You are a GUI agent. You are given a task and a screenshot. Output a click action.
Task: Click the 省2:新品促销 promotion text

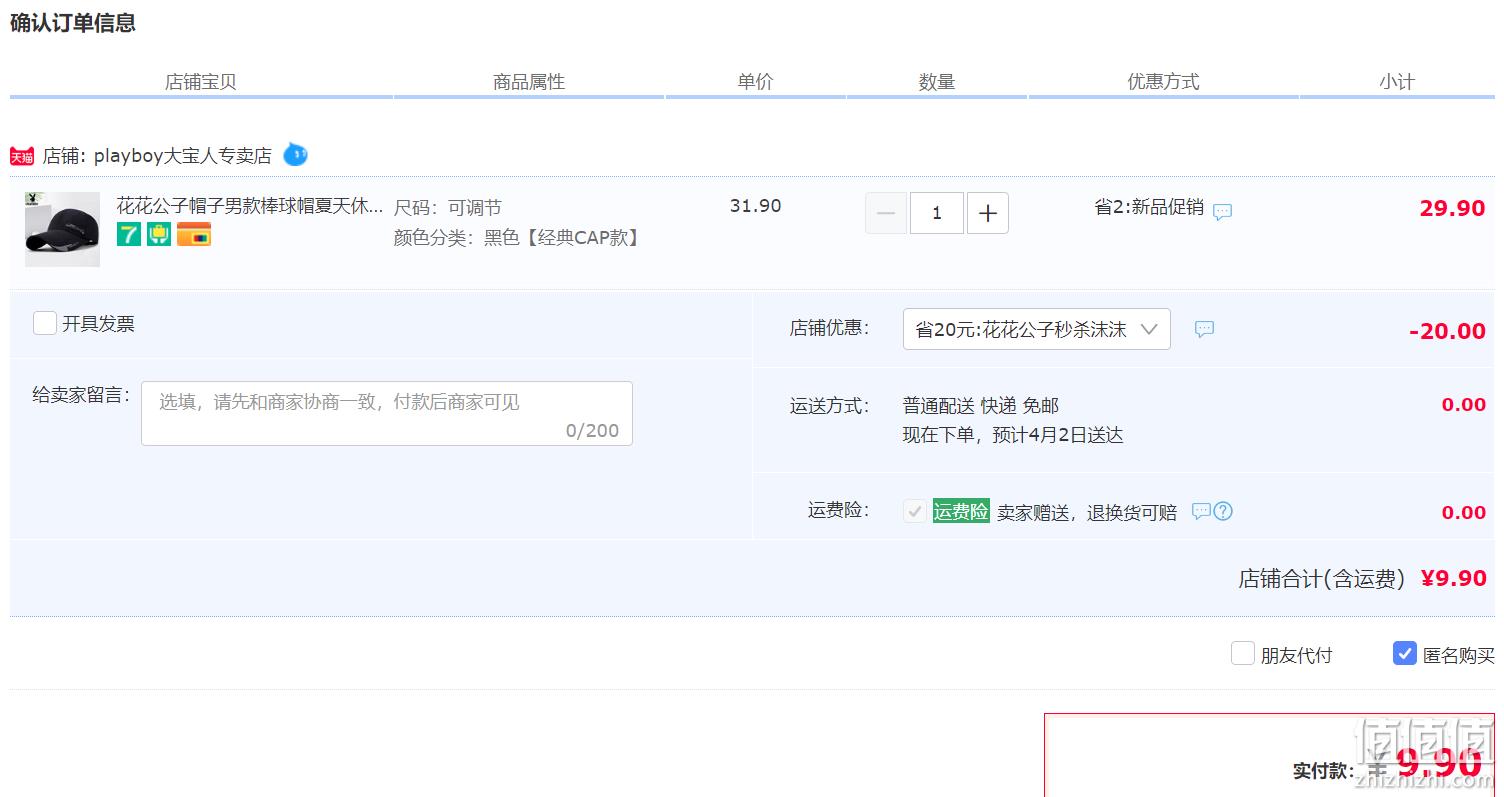1149,207
